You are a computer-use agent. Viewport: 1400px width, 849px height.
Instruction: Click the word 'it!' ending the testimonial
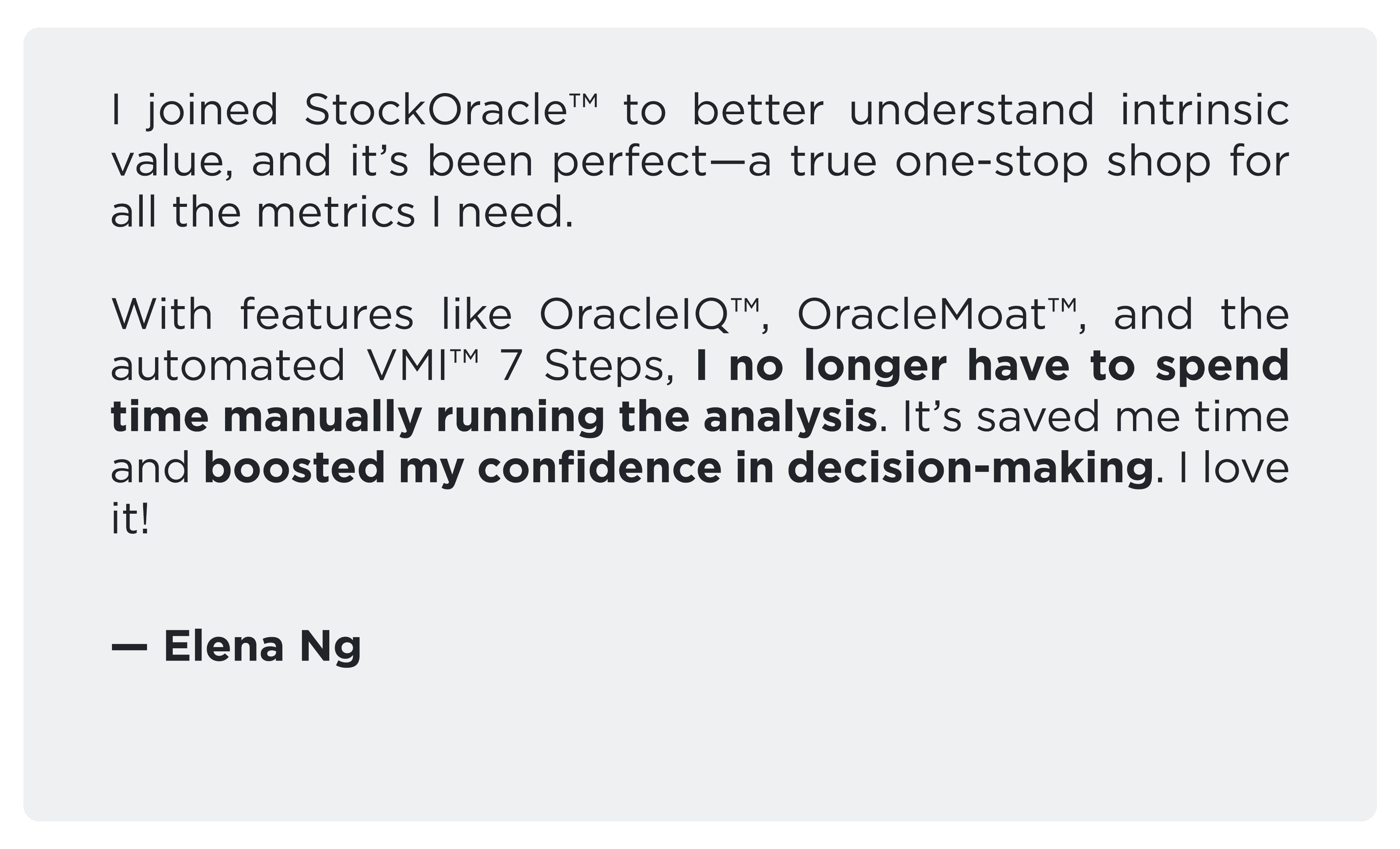[x=130, y=519]
